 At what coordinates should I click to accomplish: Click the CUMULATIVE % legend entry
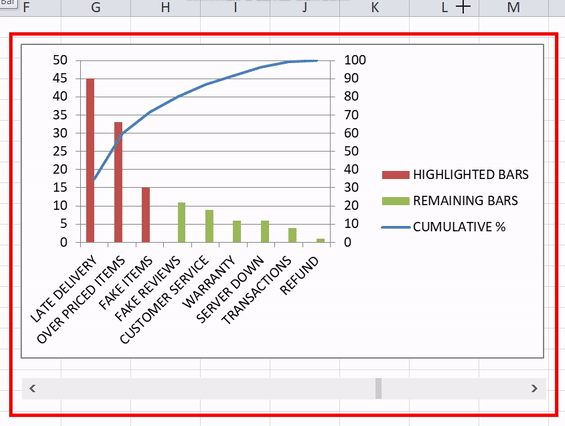click(444, 227)
